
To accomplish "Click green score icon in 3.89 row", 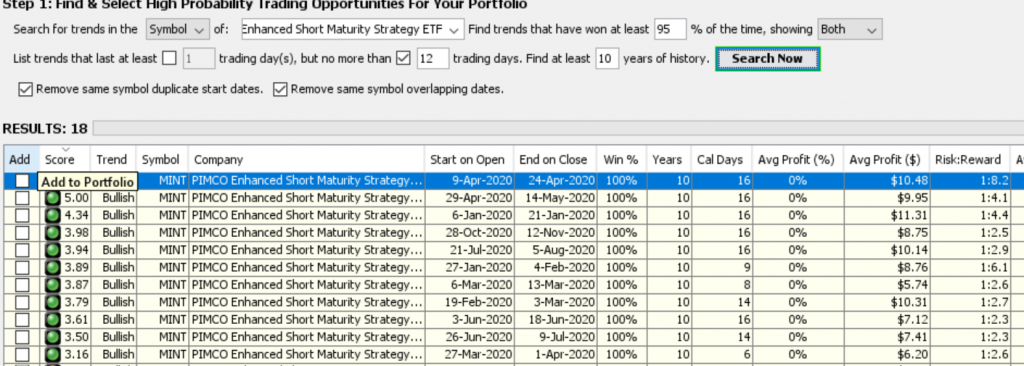I will point(53,267).
